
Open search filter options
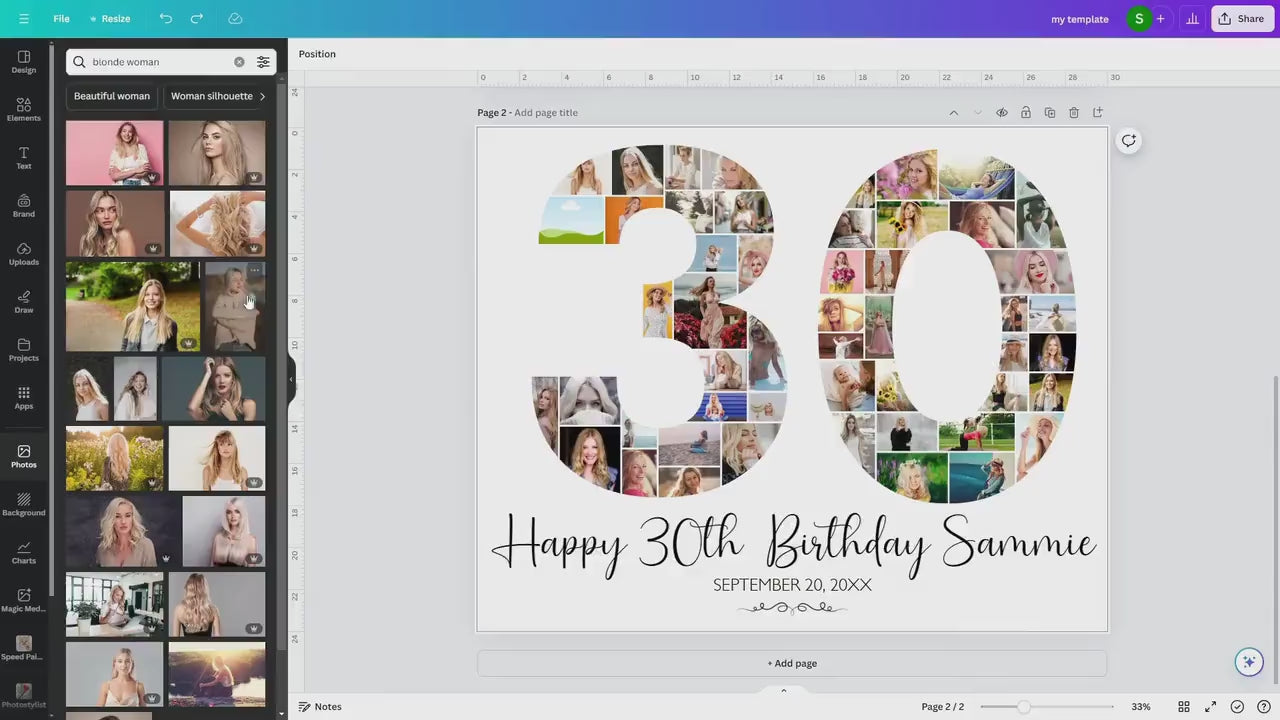263,61
